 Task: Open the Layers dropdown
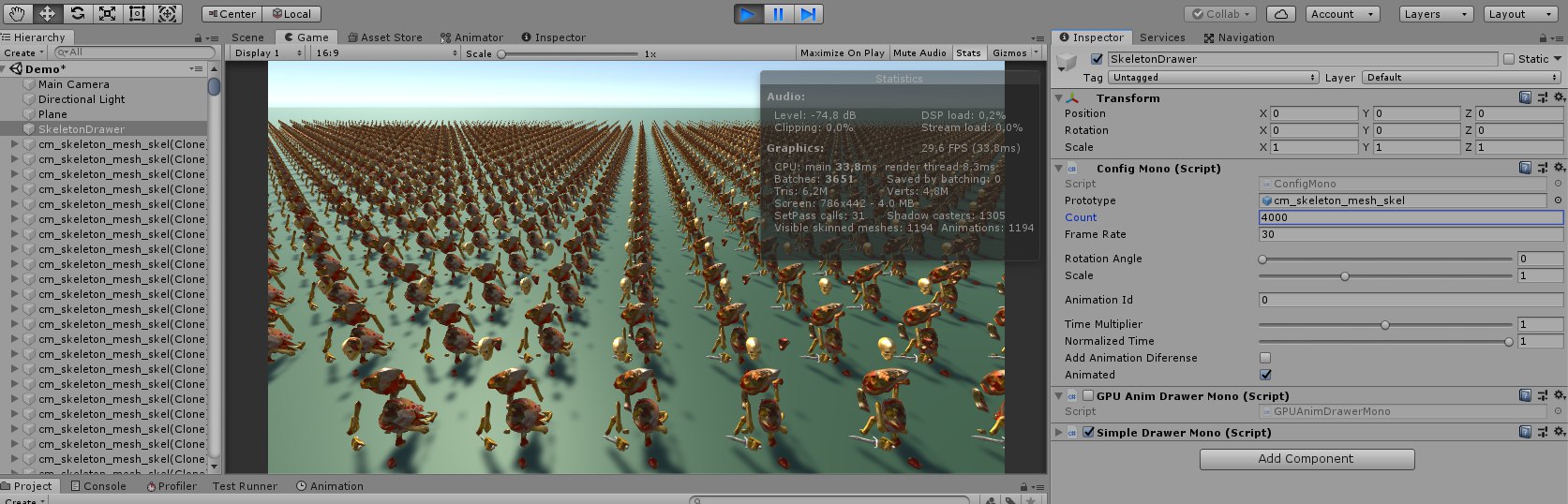(x=1438, y=14)
